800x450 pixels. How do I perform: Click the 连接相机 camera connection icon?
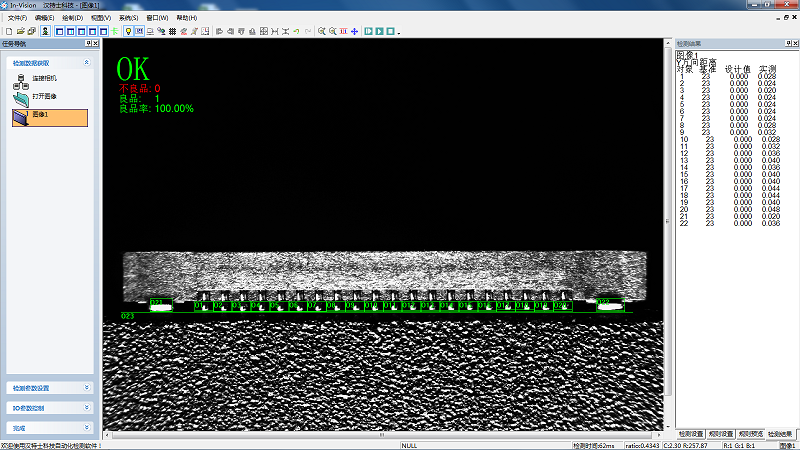(x=21, y=79)
